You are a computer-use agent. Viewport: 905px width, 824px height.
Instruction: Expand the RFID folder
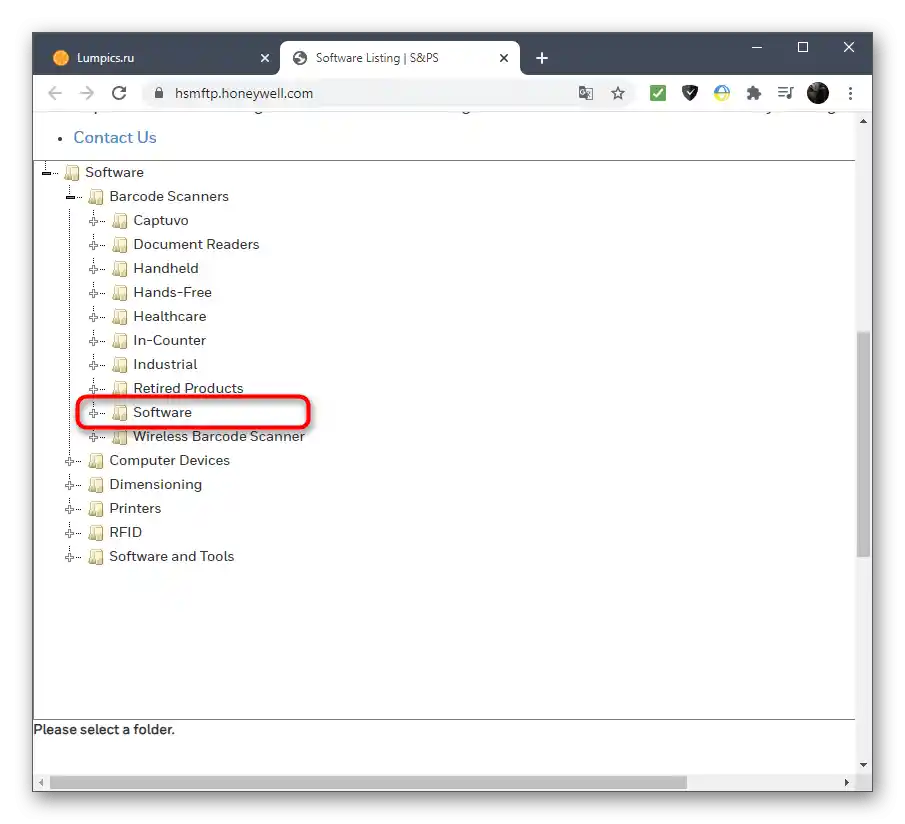point(70,533)
